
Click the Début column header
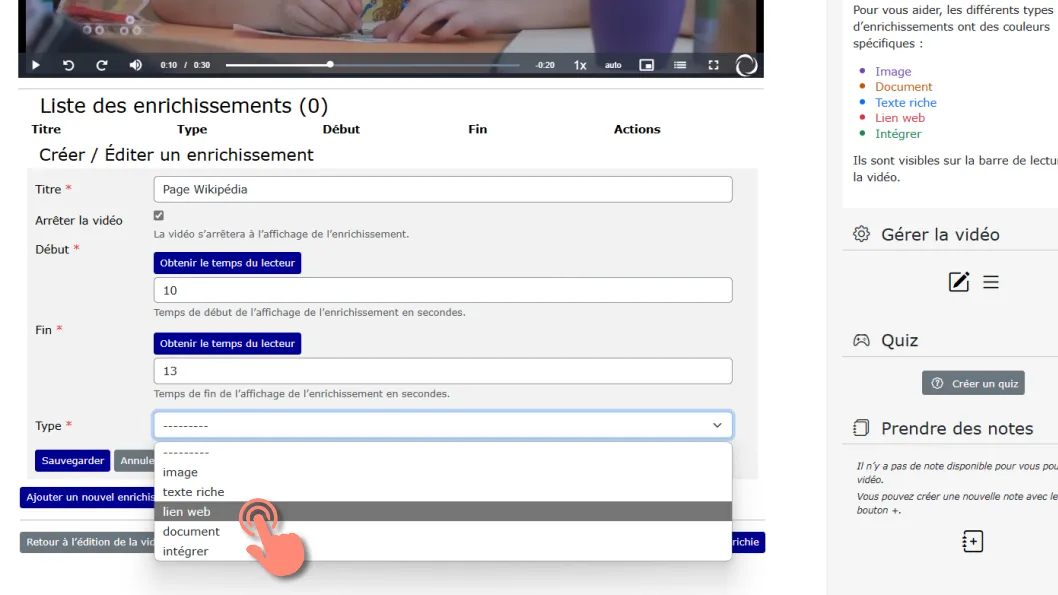(341, 130)
